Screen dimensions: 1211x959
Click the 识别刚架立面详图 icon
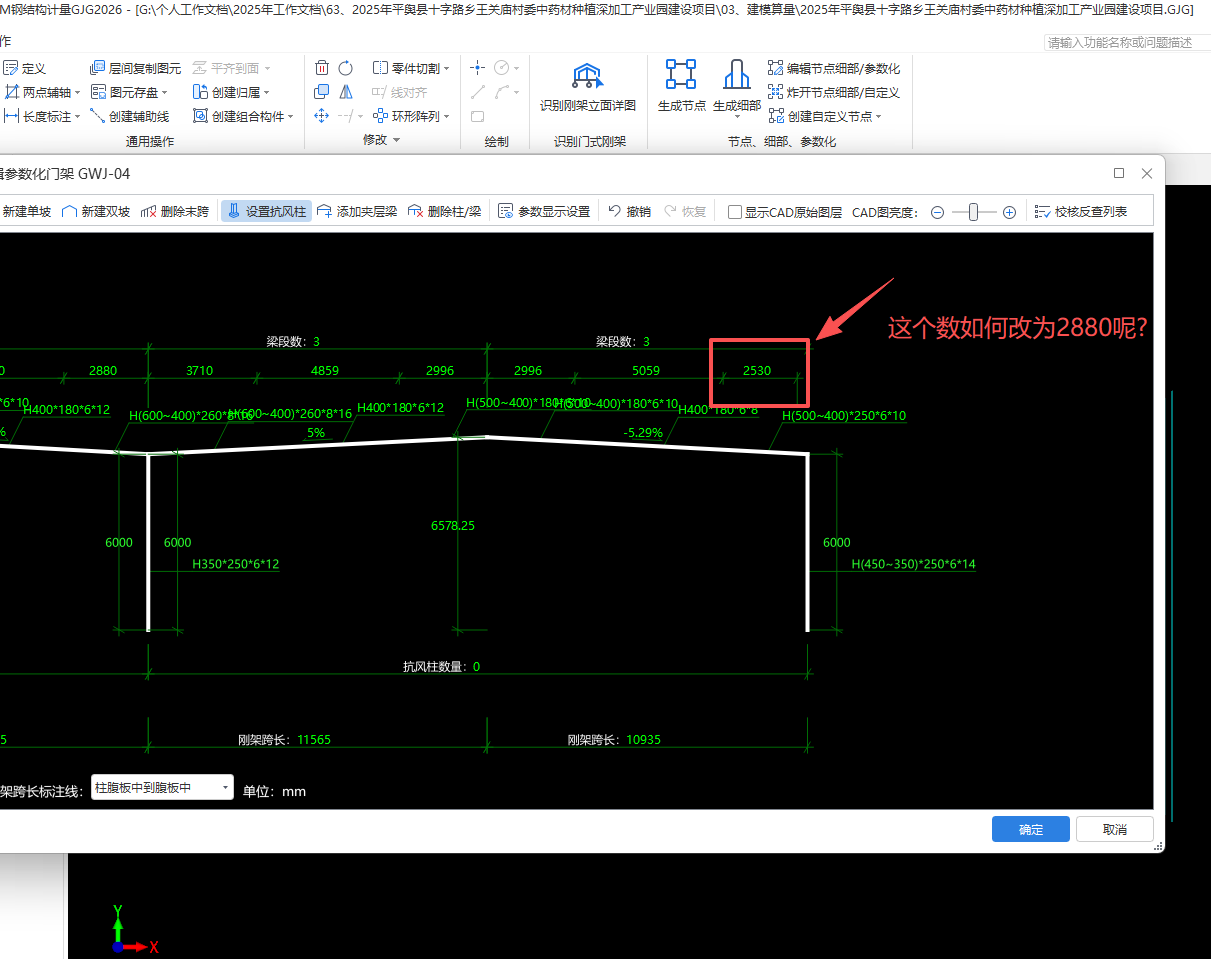[x=588, y=77]
